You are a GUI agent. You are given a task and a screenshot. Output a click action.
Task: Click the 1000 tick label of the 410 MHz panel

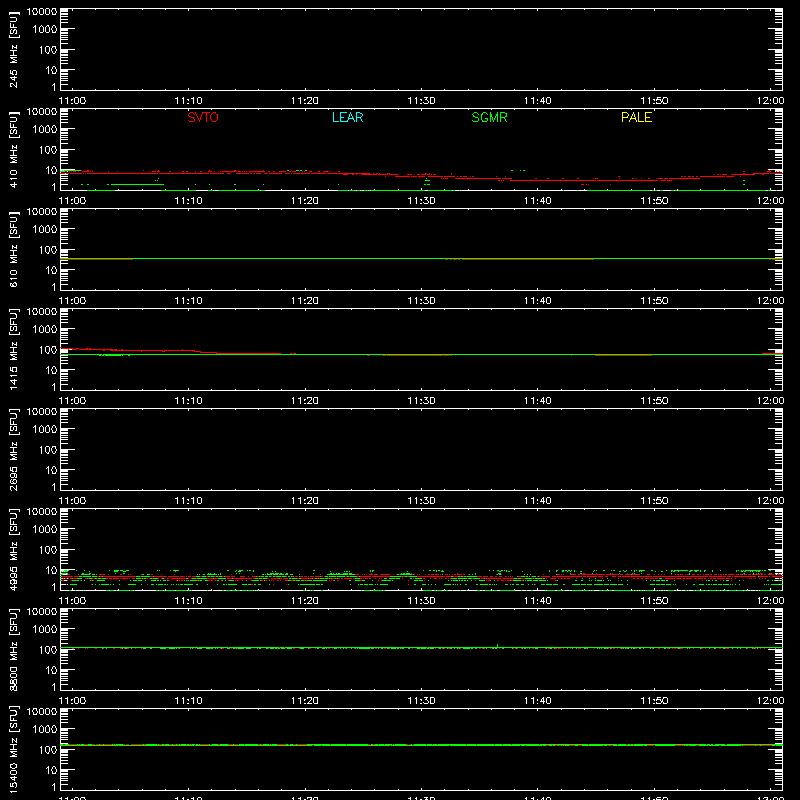coord(45,130)
